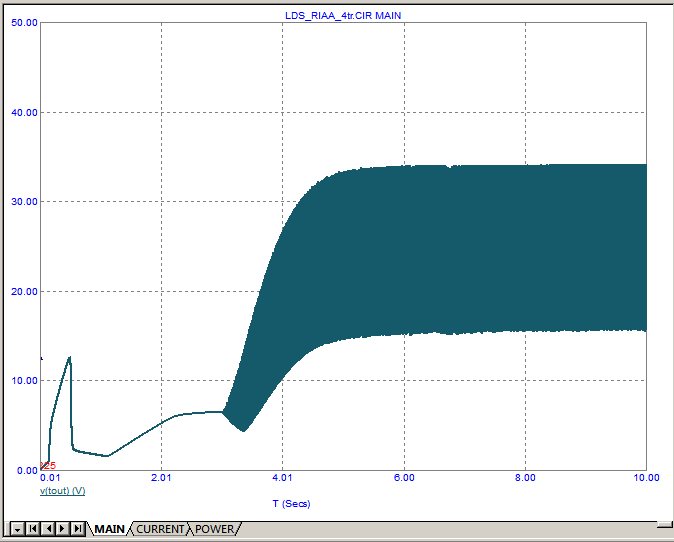Click the 20.00 y-axis value
This screenshot has height=542, width=674.
point(25,291)
